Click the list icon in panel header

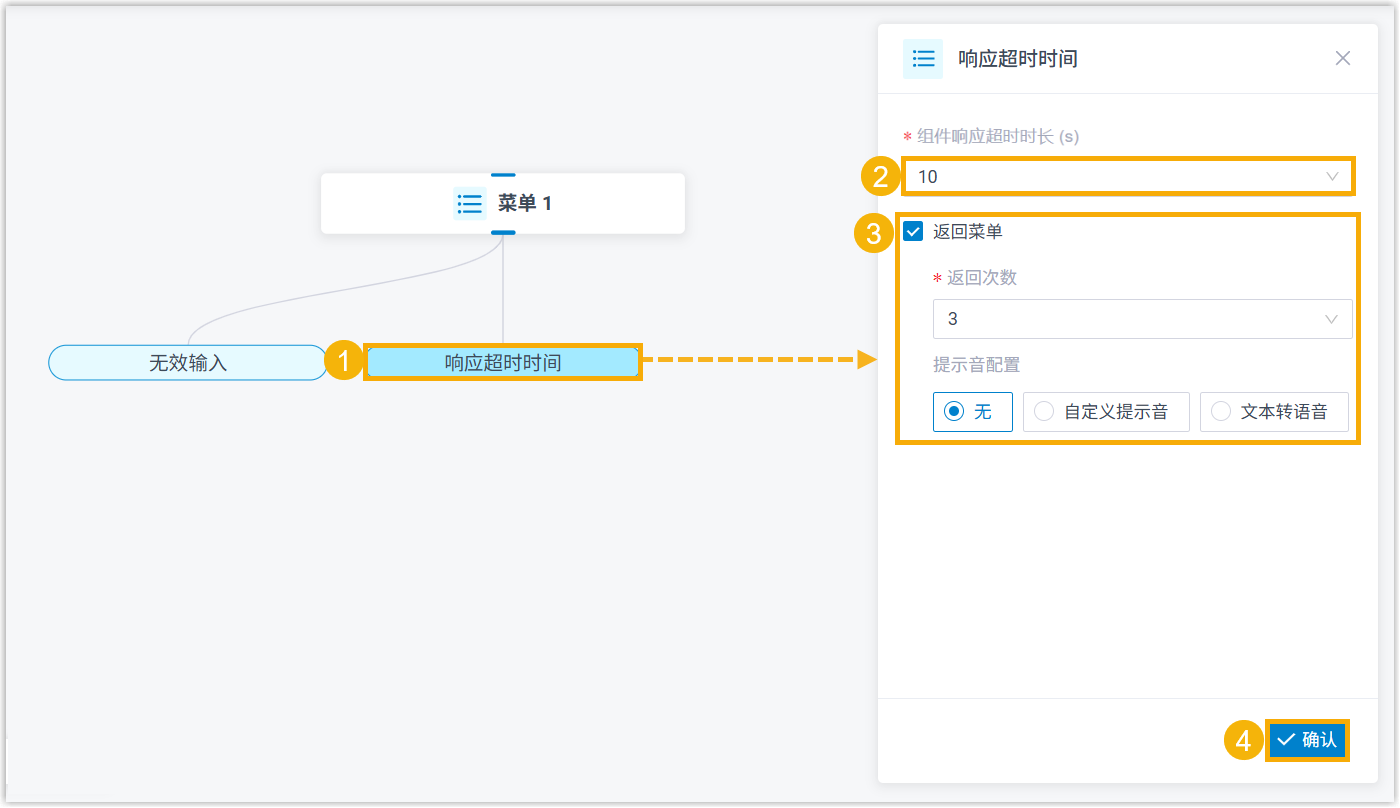(x=922, y=59)
